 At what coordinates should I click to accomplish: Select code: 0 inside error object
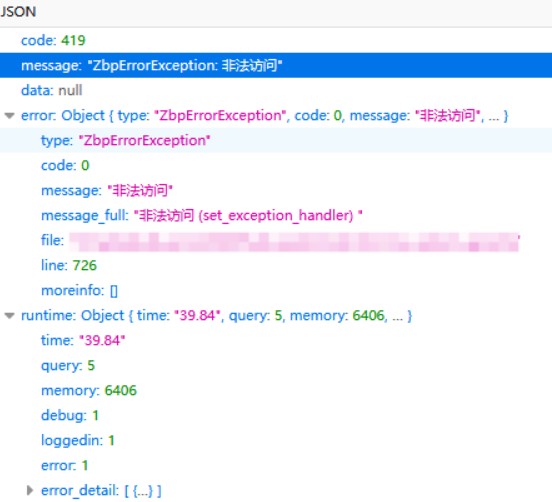click(276, 165)
